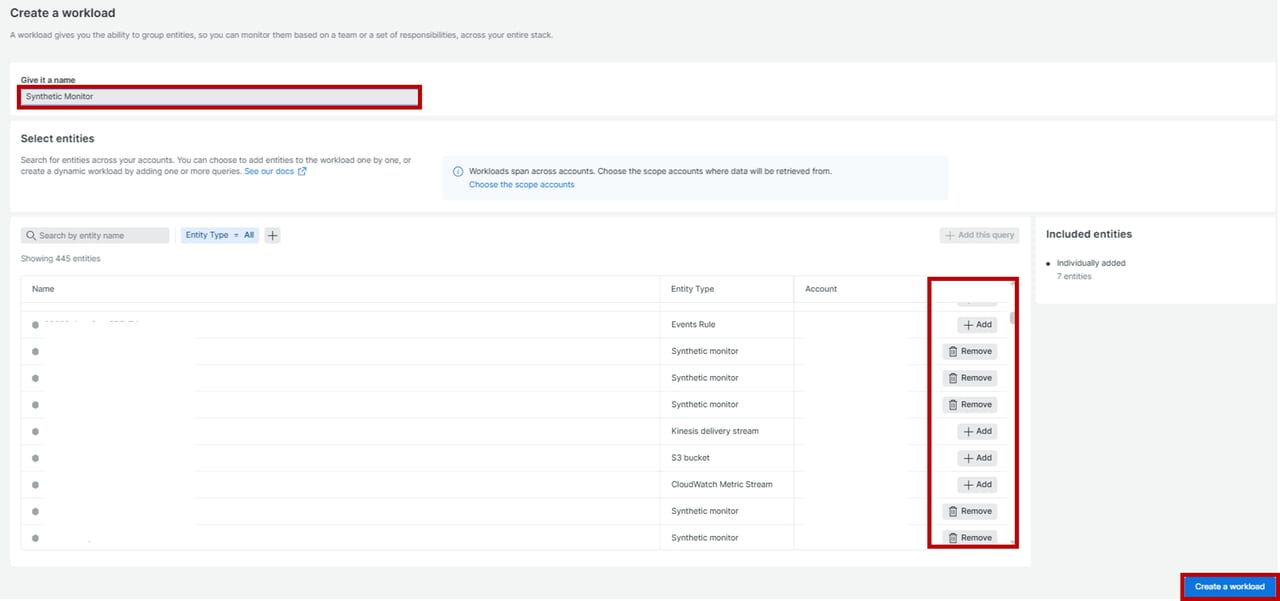Image resolution: width=1280 pixels, height=601 pixels.
Task: Click the info icon in the scope accounts notice
Action: 458,171
